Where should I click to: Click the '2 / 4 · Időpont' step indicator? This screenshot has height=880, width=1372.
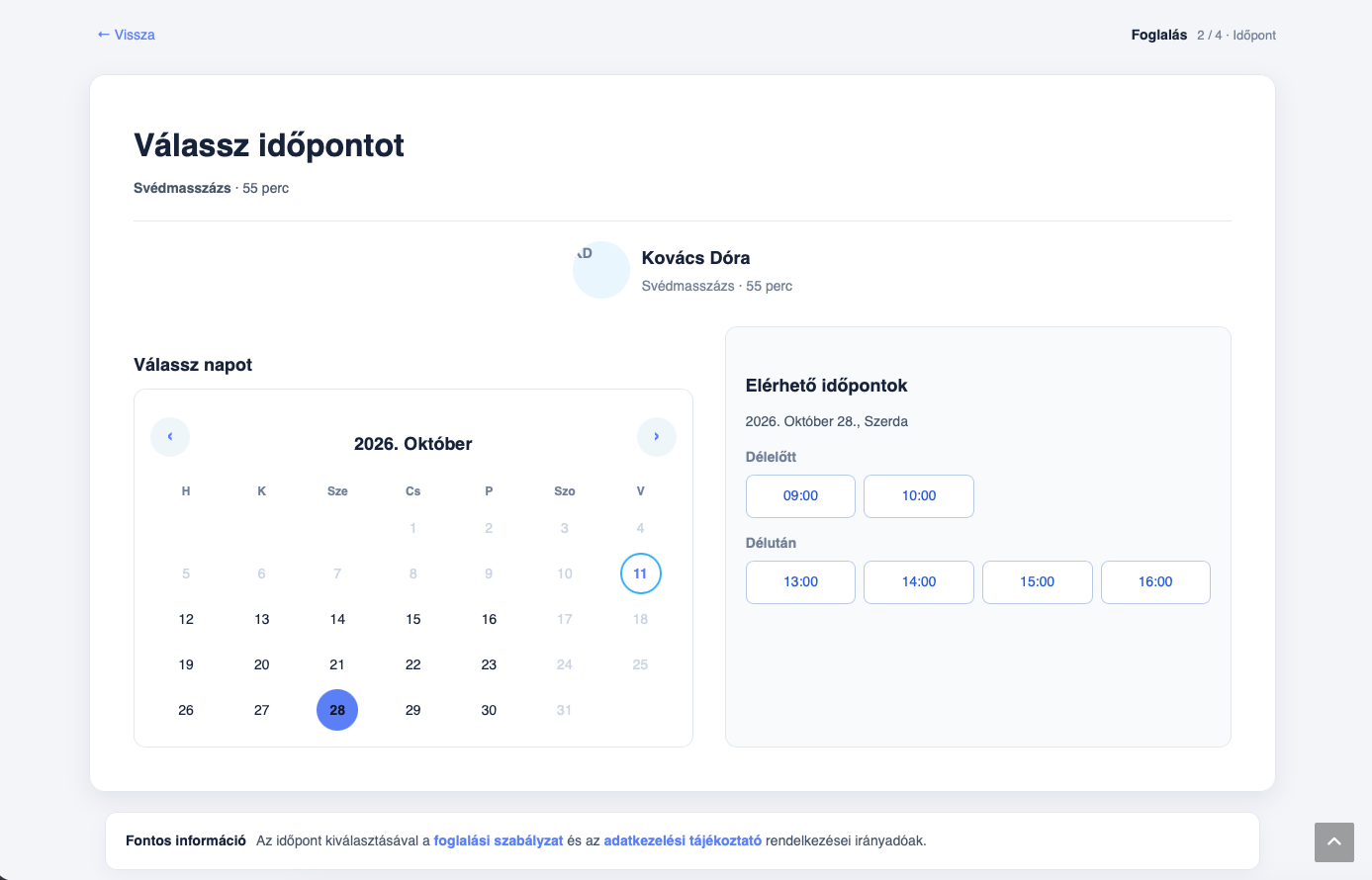pos(1236,35)
